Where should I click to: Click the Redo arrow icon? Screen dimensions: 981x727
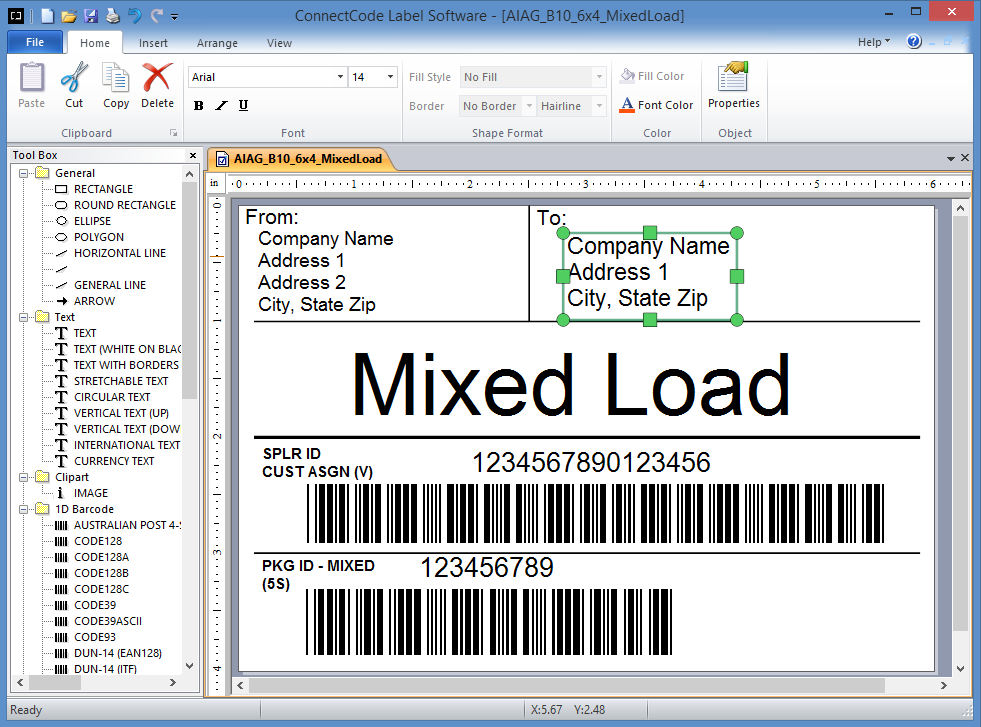point(156,16)
